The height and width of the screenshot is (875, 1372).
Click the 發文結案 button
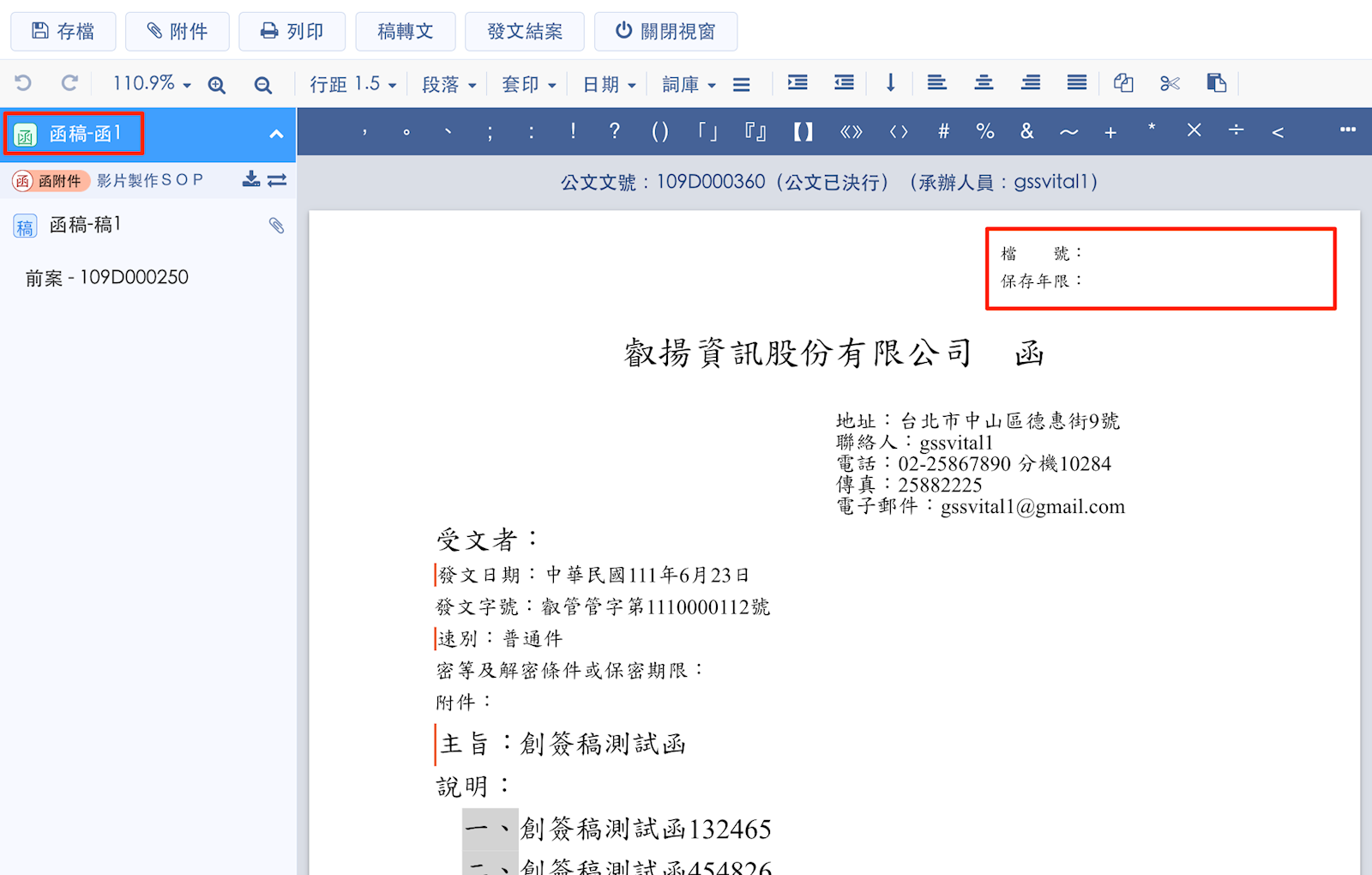click(x=524, y=32)
